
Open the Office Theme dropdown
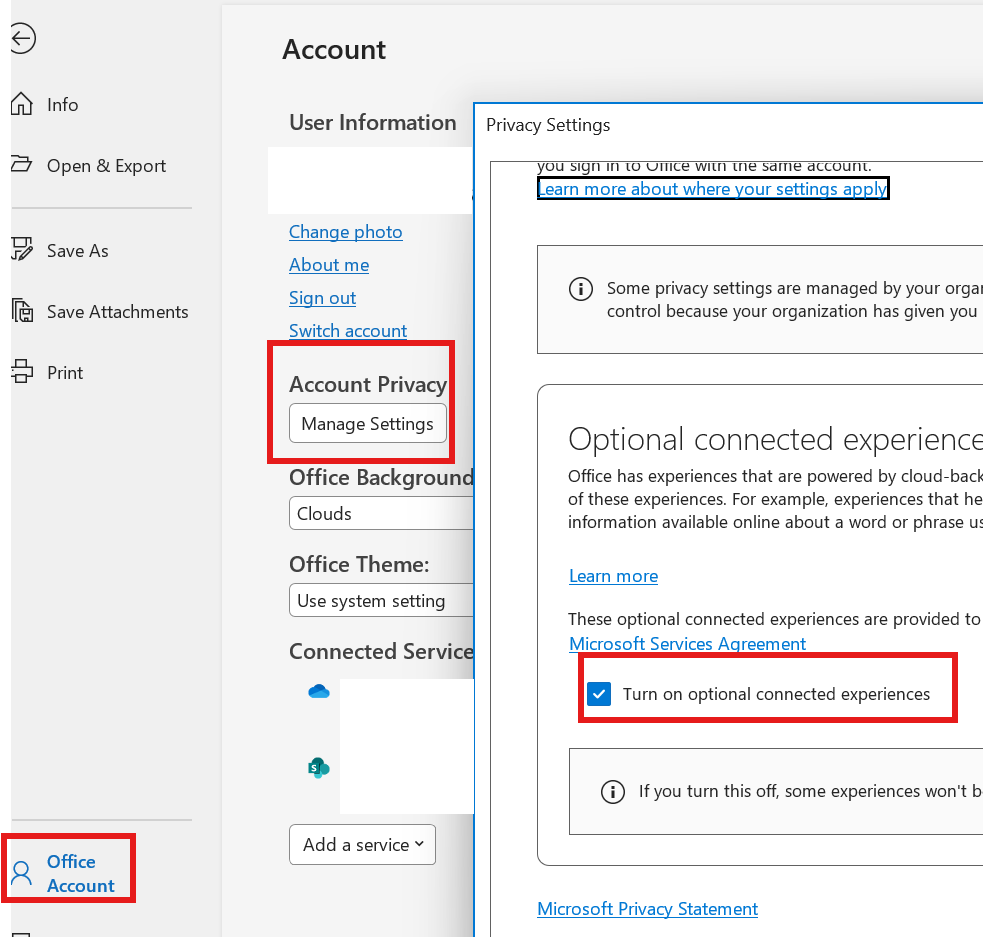(381, 600)
